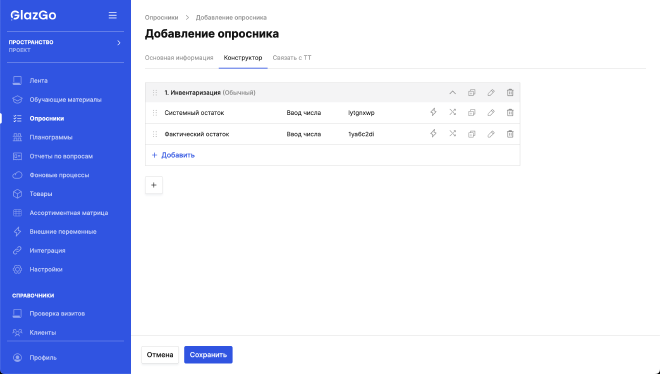Click the Профиль user icon
The height and width of the screenshot is (374, 660).
[17, 358]
